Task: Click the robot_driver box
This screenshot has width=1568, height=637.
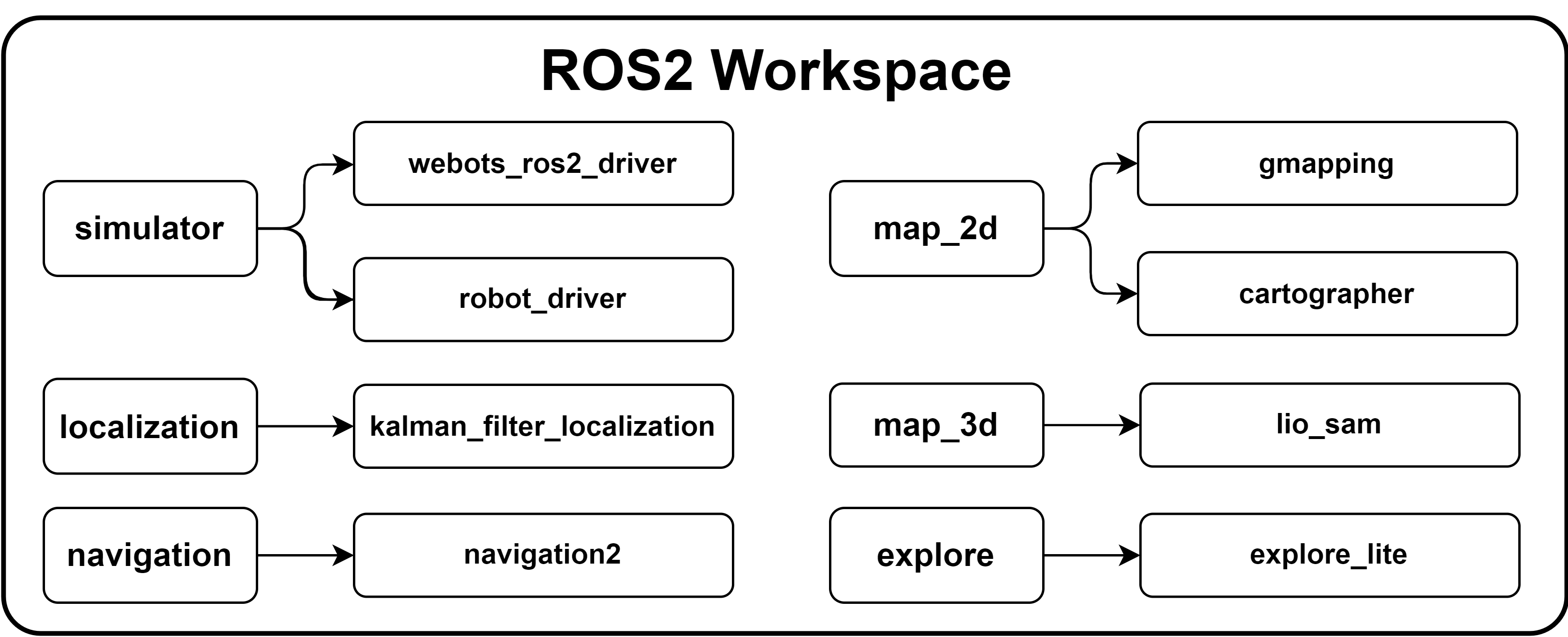Action: click(x=543, y=299)
